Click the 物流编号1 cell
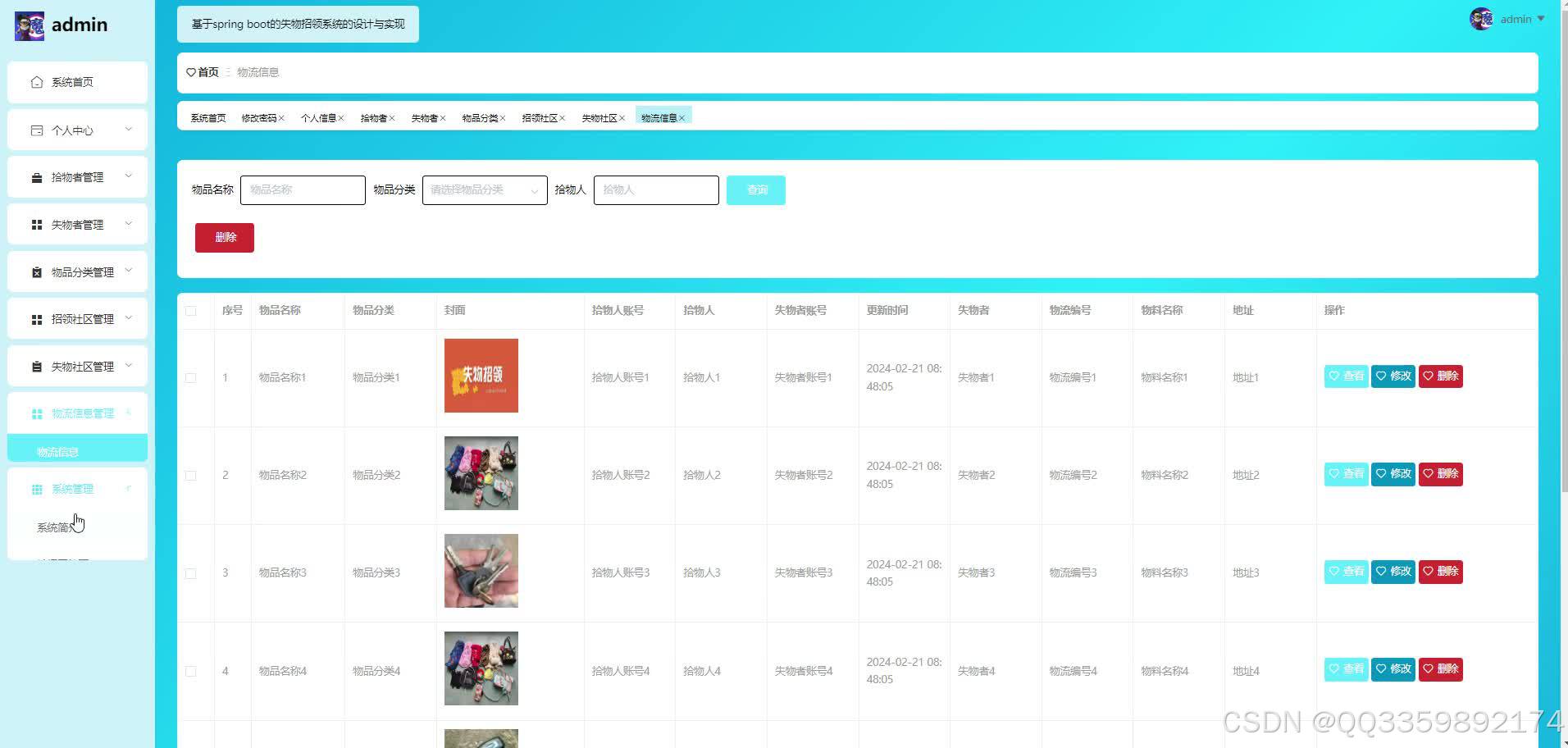 click(x=1073, y=378)
